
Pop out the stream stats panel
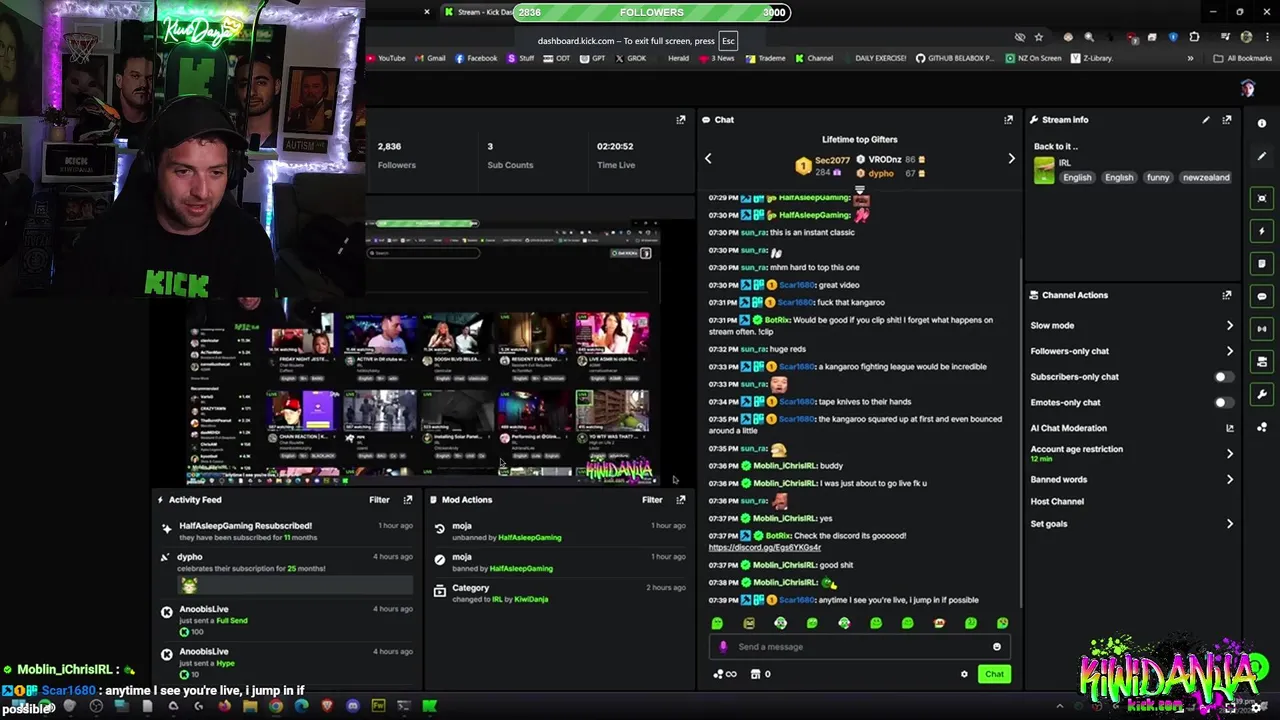[x=681, y=120]
